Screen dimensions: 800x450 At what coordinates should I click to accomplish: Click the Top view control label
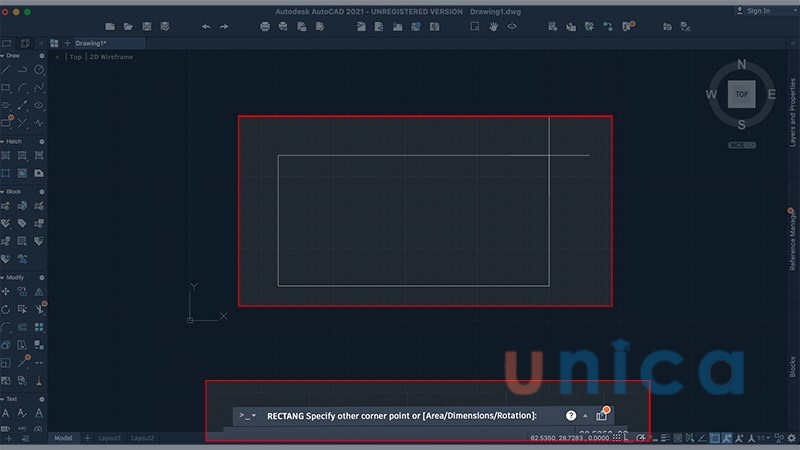point(76,57)
